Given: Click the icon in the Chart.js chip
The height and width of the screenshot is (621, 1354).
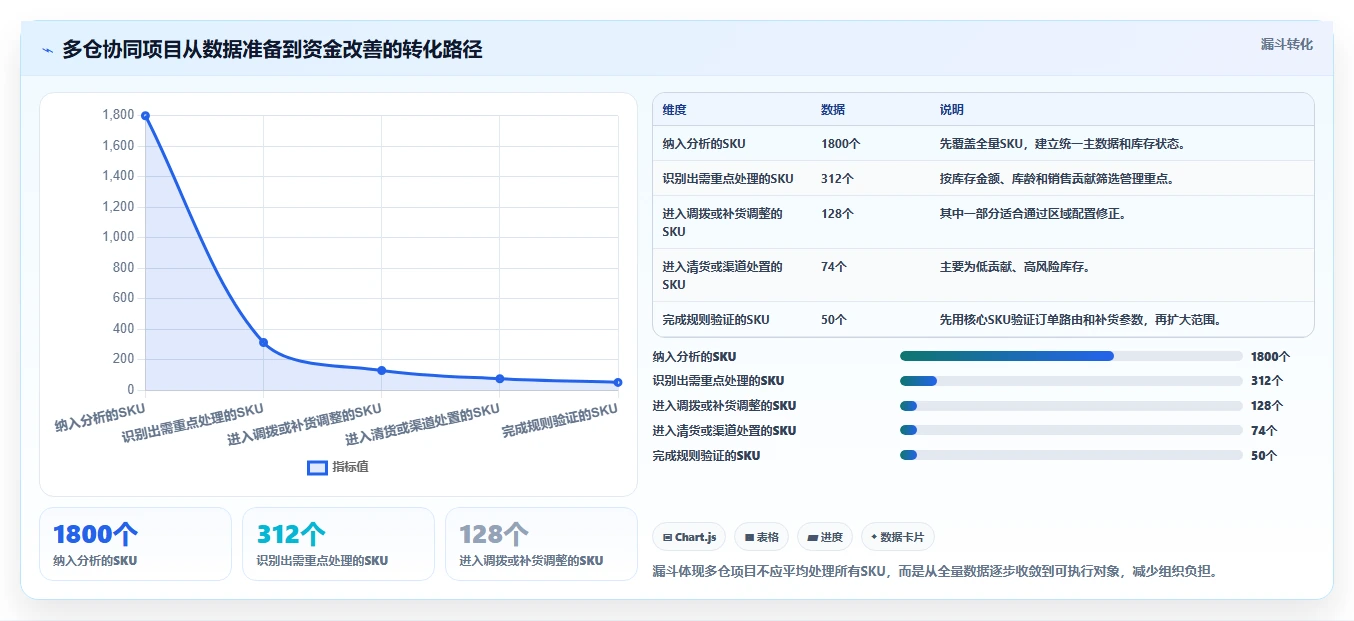Looking at the screenshot, I should coord(667,537).
